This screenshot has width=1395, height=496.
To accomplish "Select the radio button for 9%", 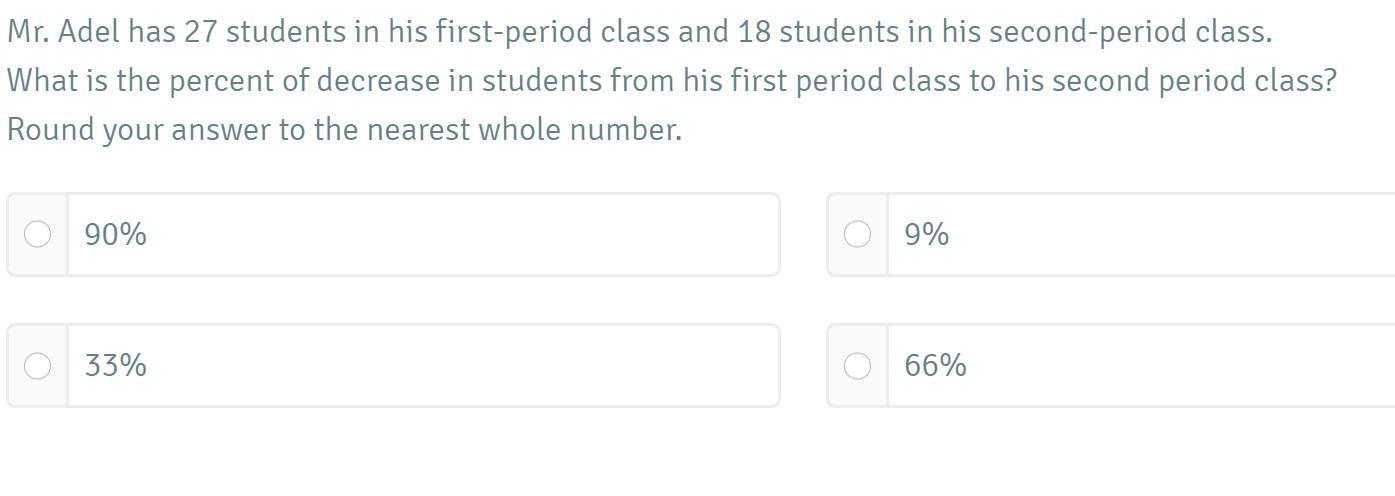I will tap(857, 234).
